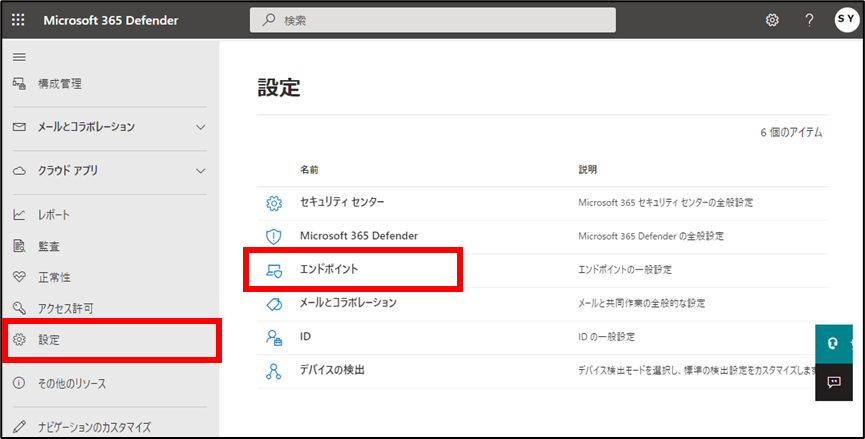Open the help question mark icon

[809, 20]
